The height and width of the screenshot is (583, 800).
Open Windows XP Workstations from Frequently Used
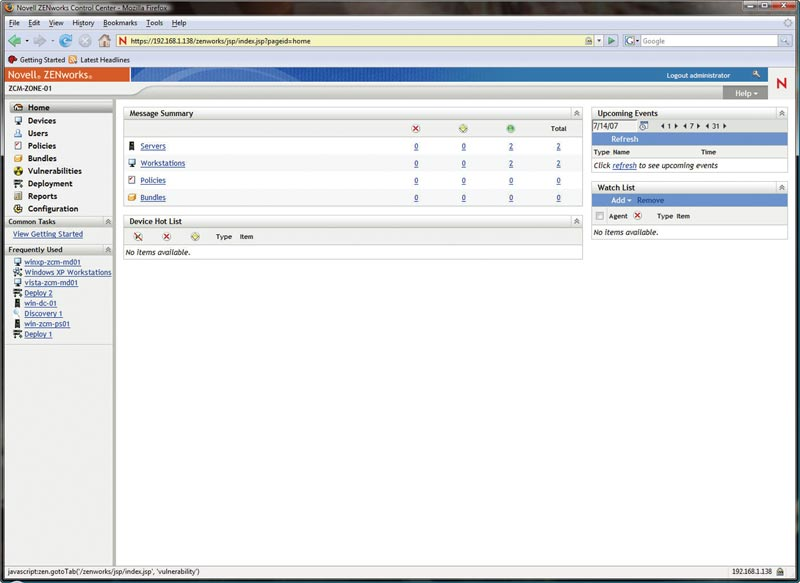[68, 272]
